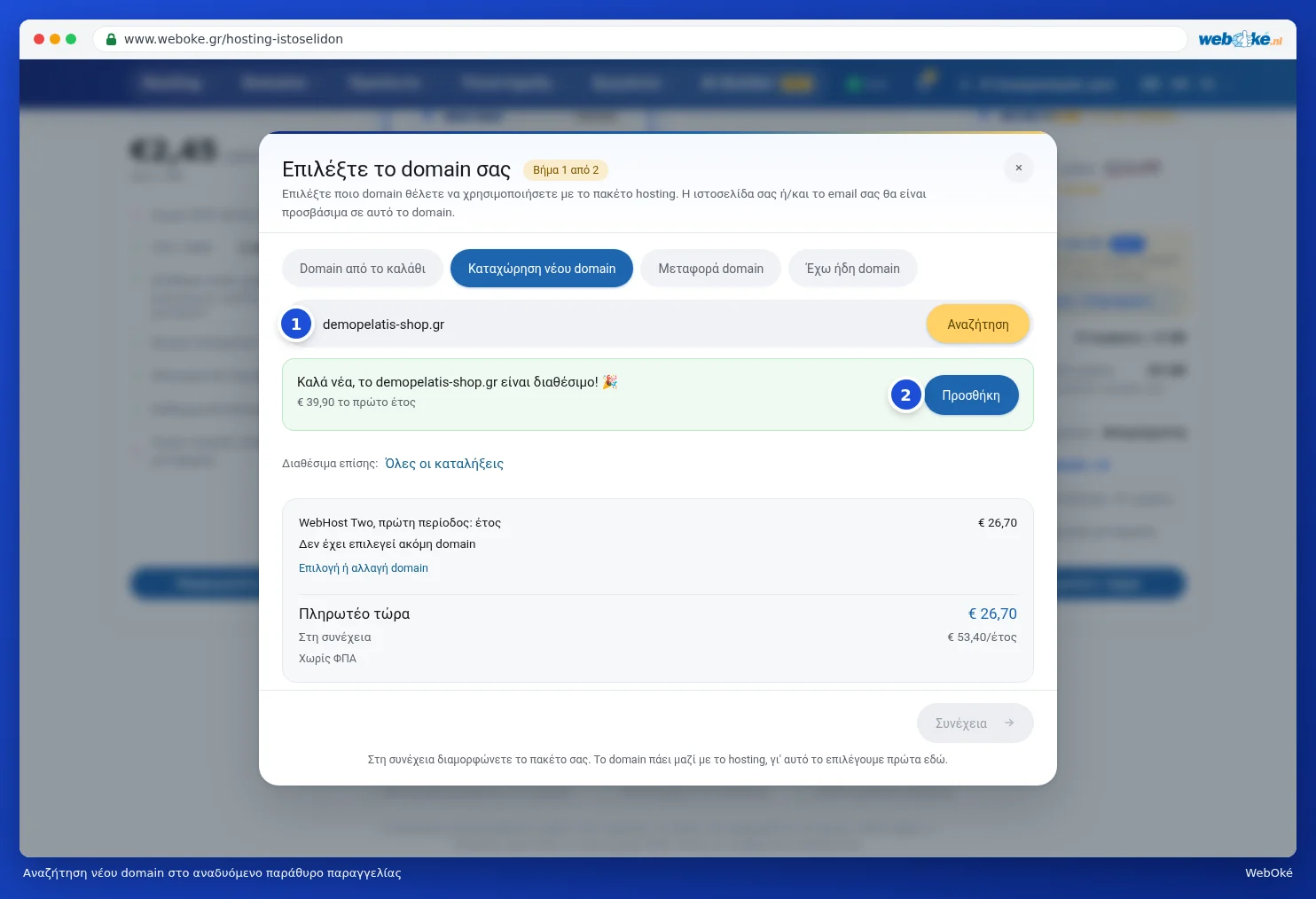Add demopelatis-shop.gr via 'Προσθήκη' button
The image size is (1316, 899).
971,395
